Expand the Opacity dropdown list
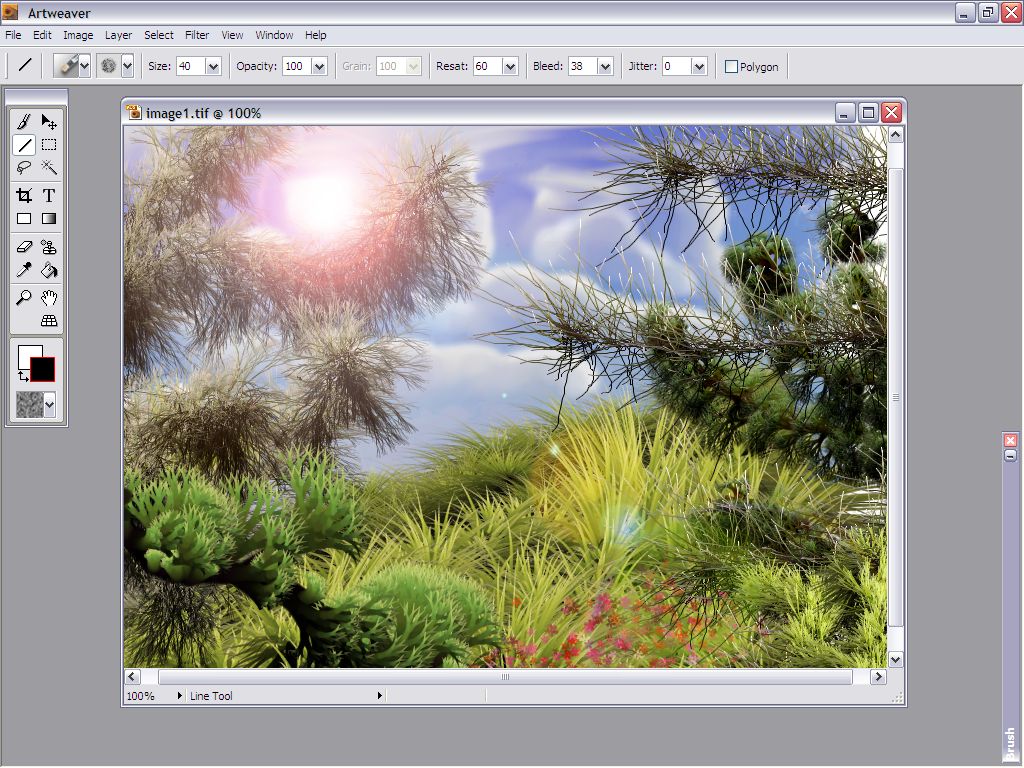Screen dimensions: 1024x768 319,67
